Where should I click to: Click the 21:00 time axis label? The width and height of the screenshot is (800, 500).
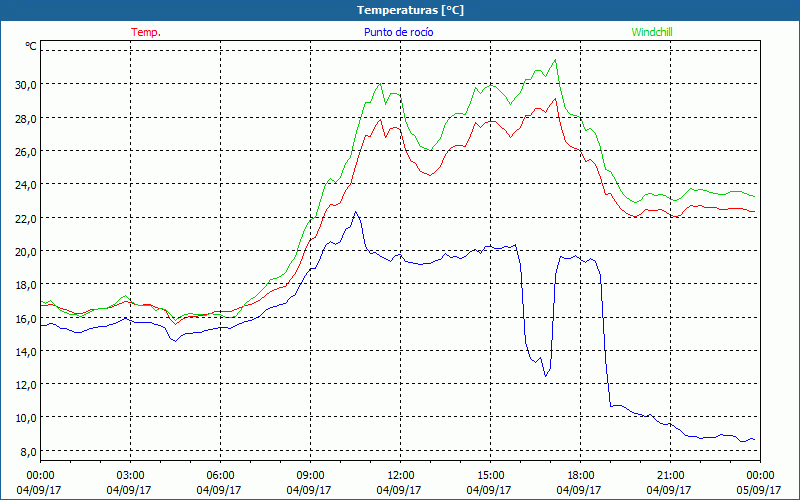point(670,476)
